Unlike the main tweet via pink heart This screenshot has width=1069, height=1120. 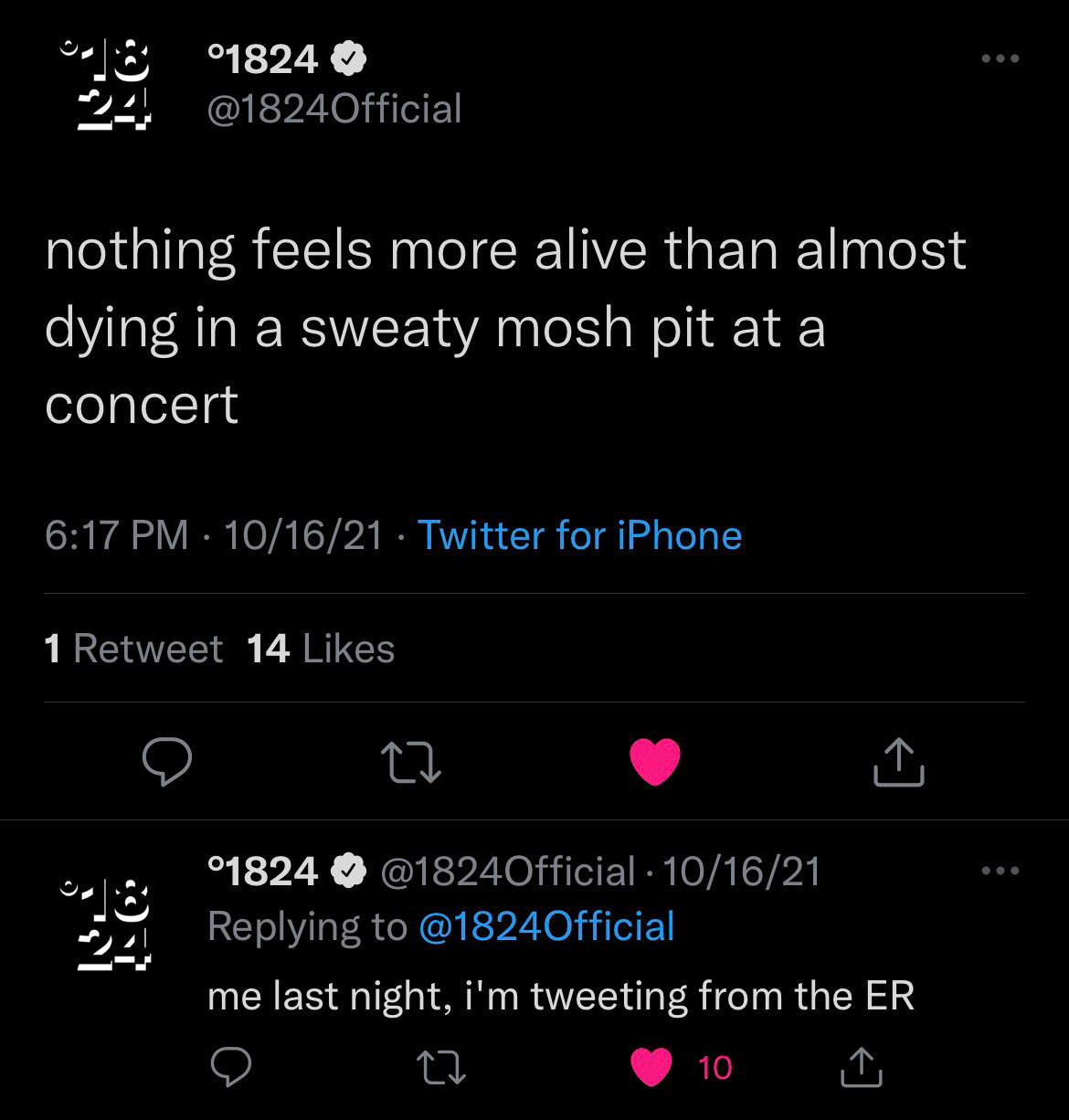[655, 762]
